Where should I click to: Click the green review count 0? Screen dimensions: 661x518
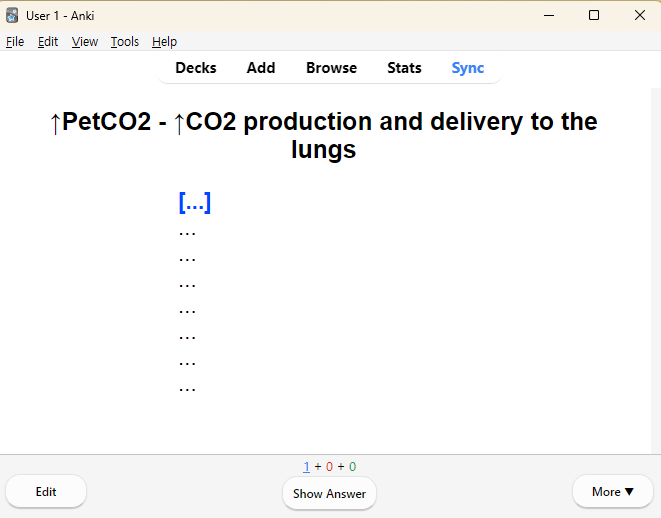point(352,467)
